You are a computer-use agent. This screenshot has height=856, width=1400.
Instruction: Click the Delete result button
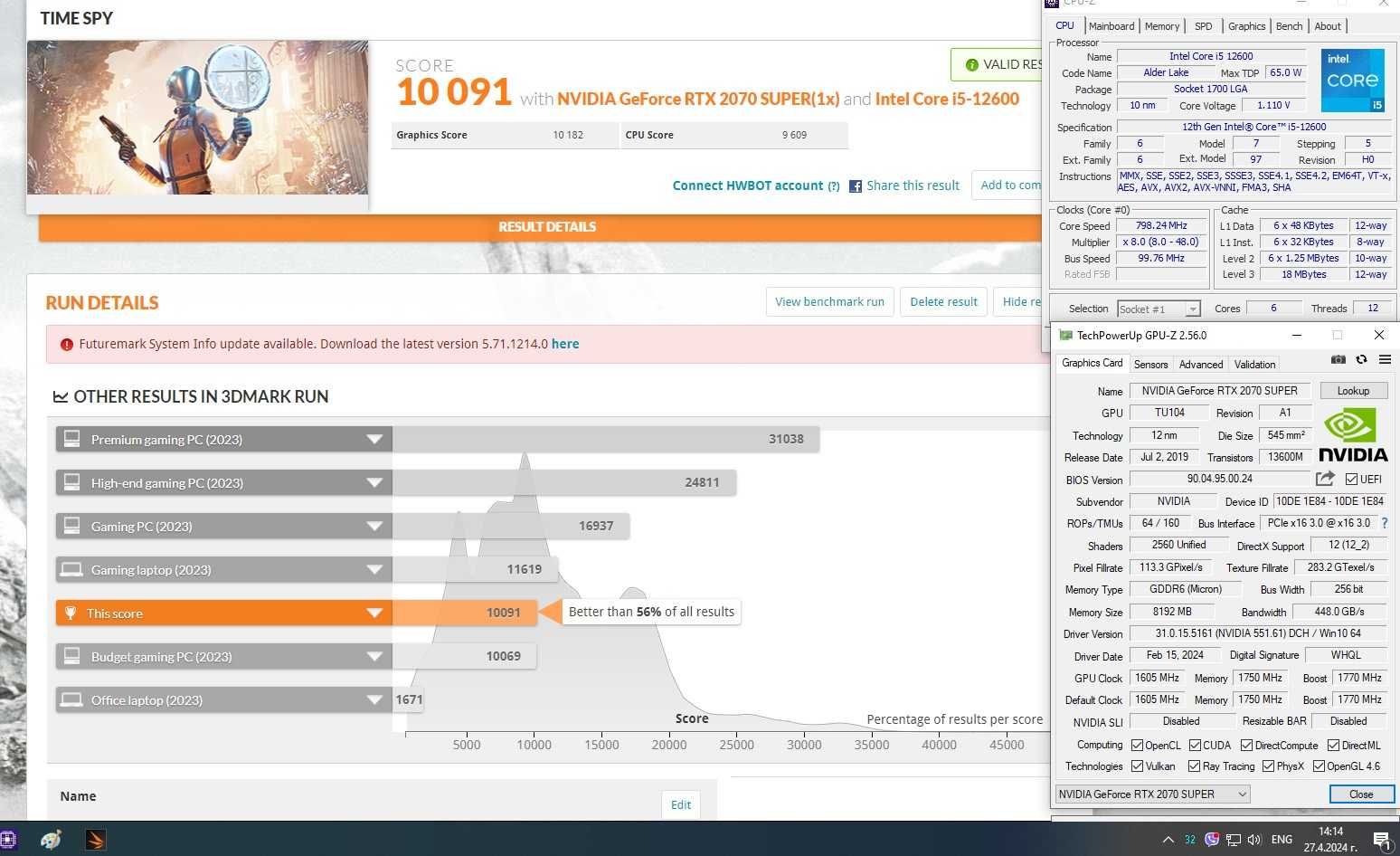click(943, 302)
